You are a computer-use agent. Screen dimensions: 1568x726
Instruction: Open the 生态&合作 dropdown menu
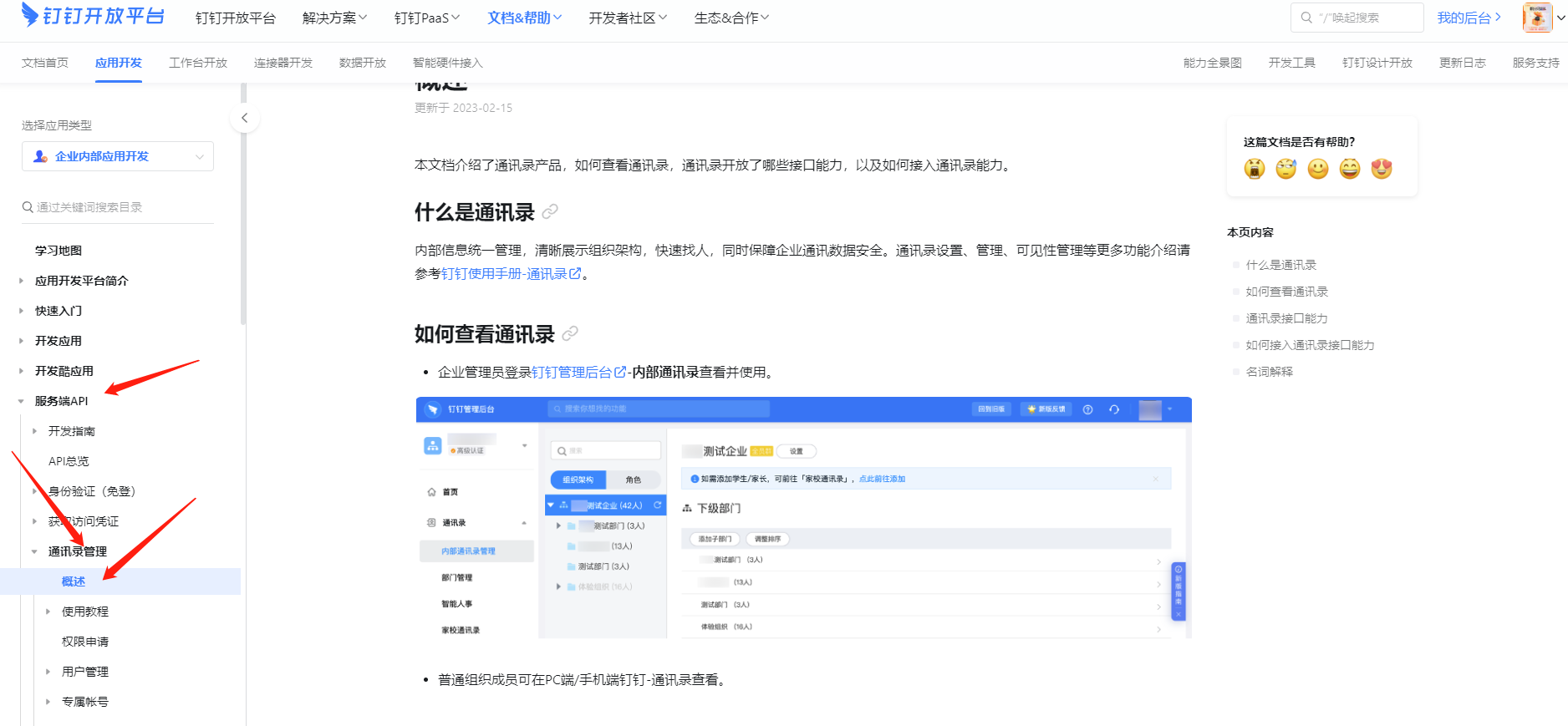coord(731,18)
